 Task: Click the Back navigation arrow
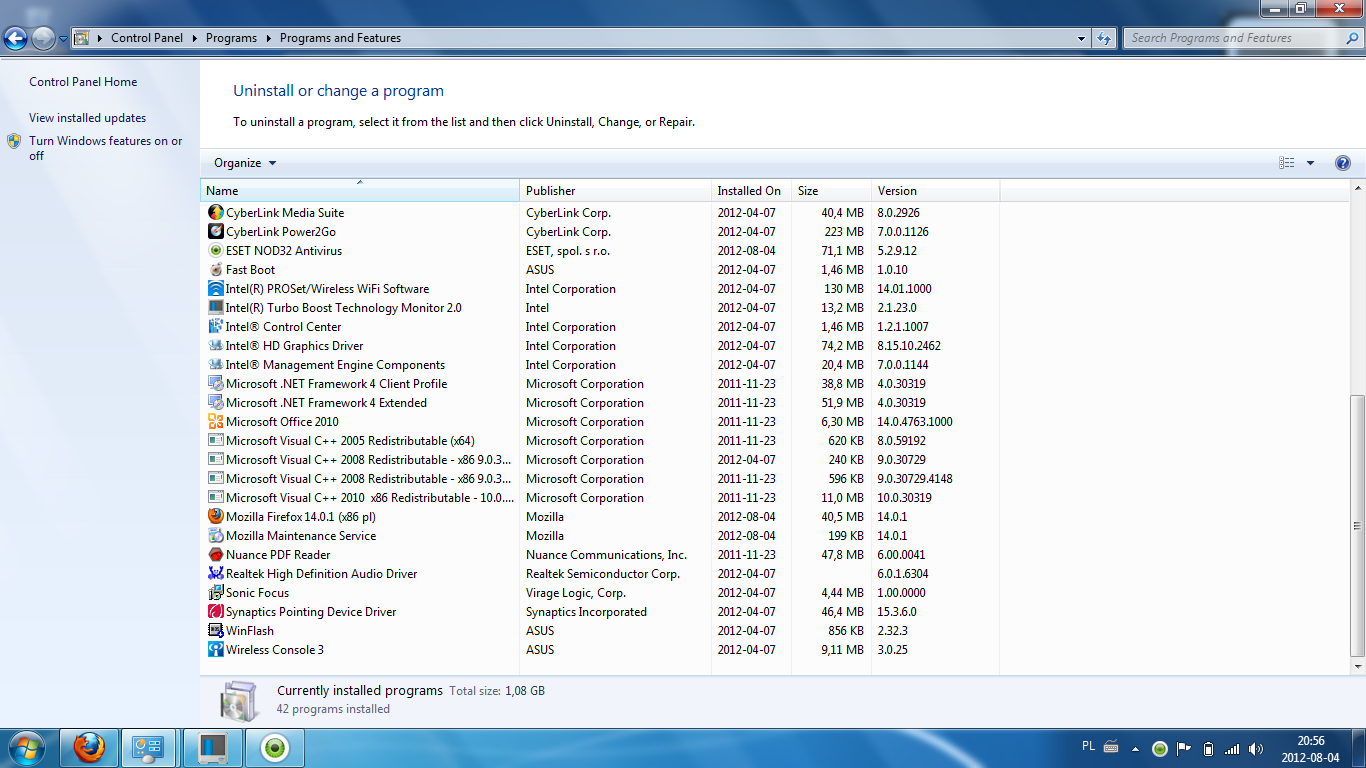(x=16, y=39)
